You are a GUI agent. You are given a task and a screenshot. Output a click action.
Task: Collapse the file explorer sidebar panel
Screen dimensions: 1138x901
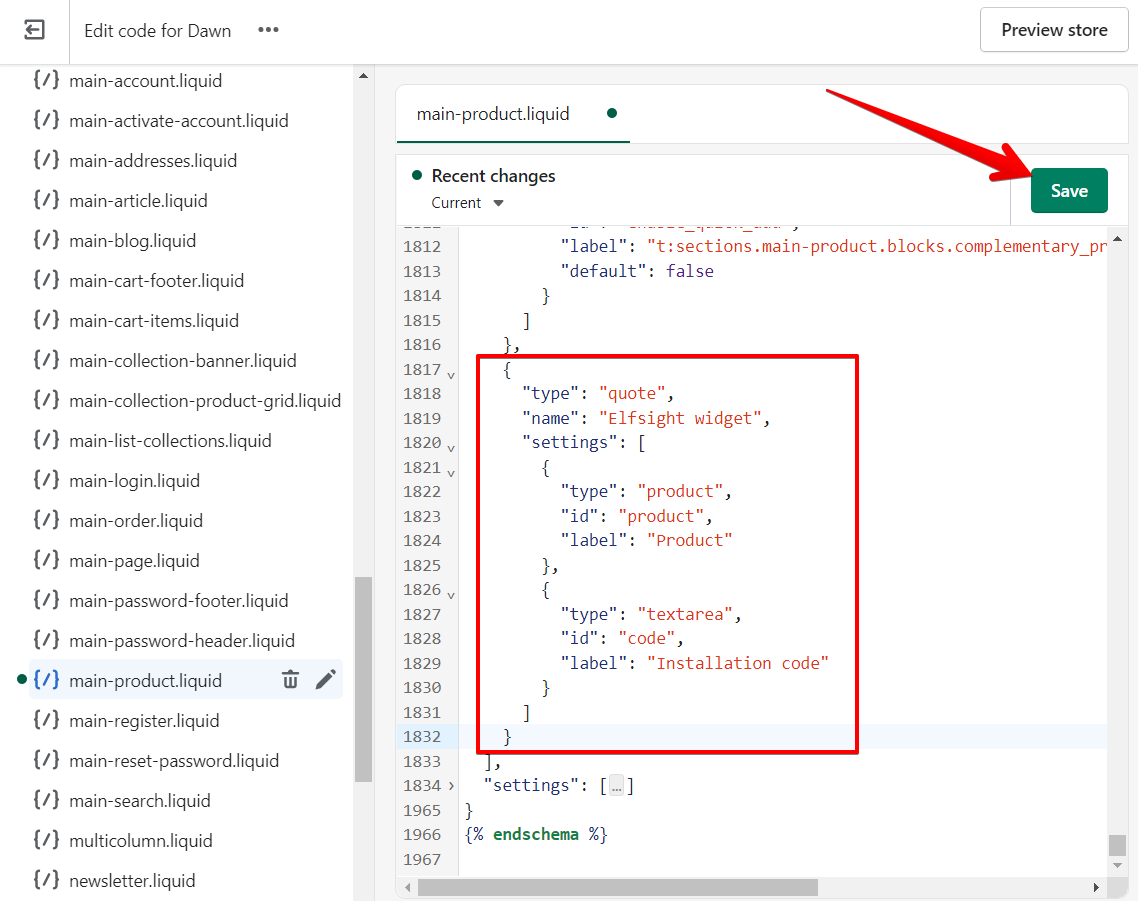[33, 29]
